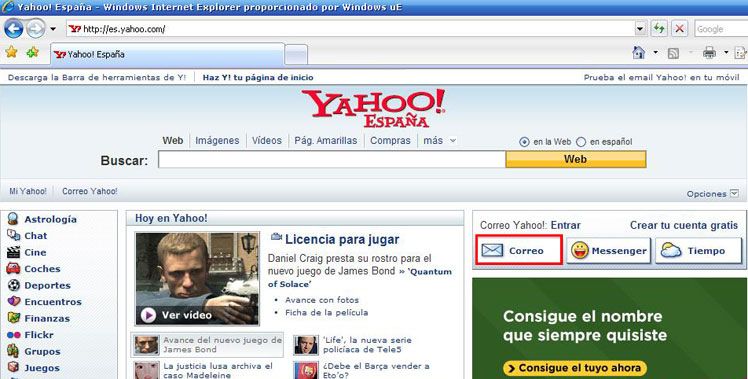Open Favorites with the yellow star icon
This screenshot has width=748, height=379.
[11, 52]
